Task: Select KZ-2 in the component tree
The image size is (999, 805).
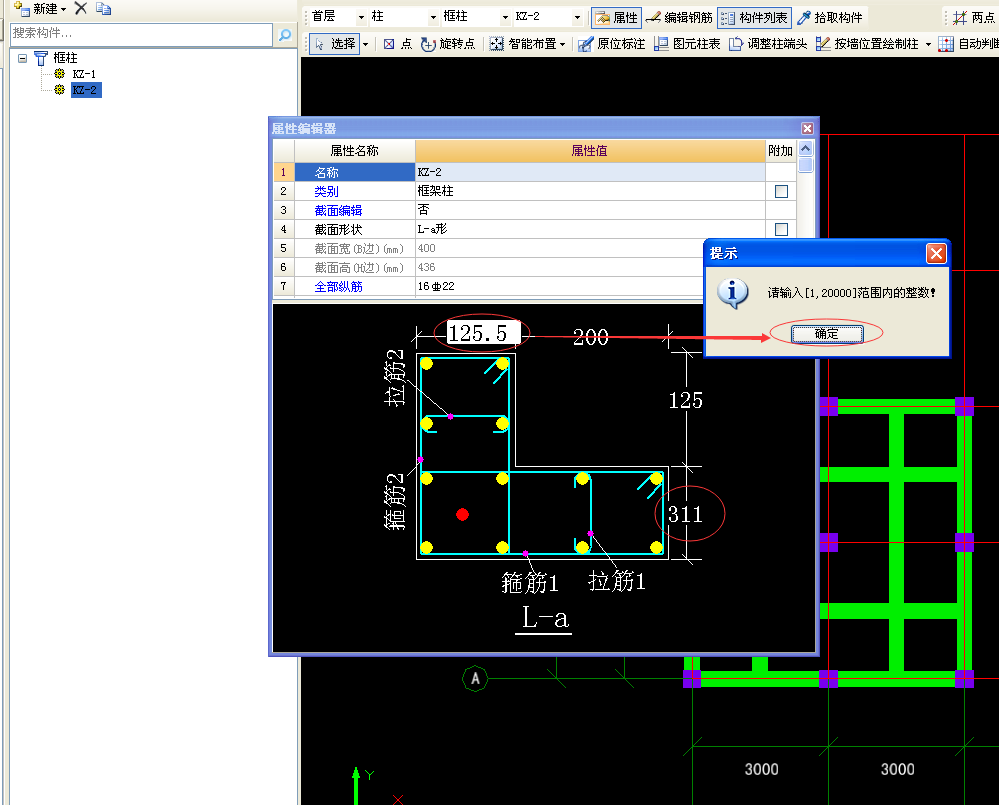Action: (85, 90)
